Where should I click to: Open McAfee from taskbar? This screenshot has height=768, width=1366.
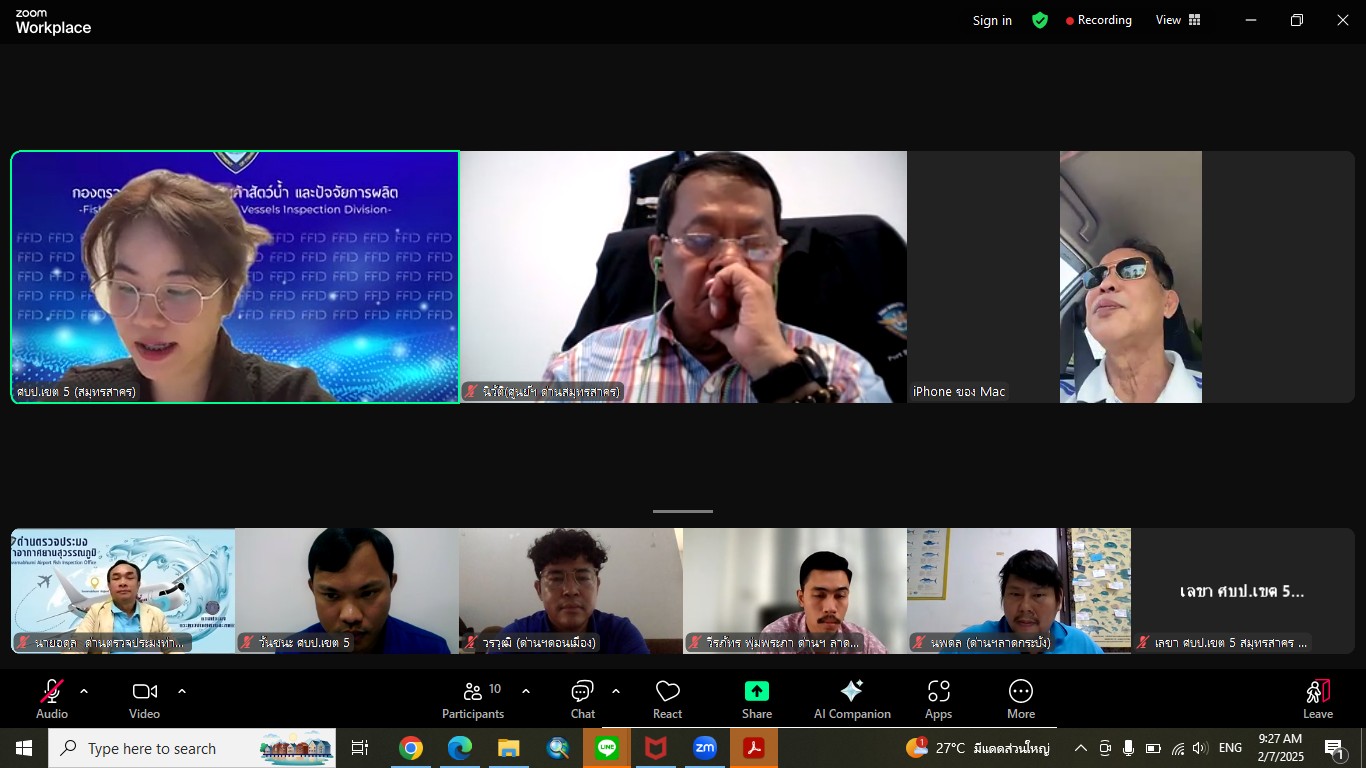point(656,748)
